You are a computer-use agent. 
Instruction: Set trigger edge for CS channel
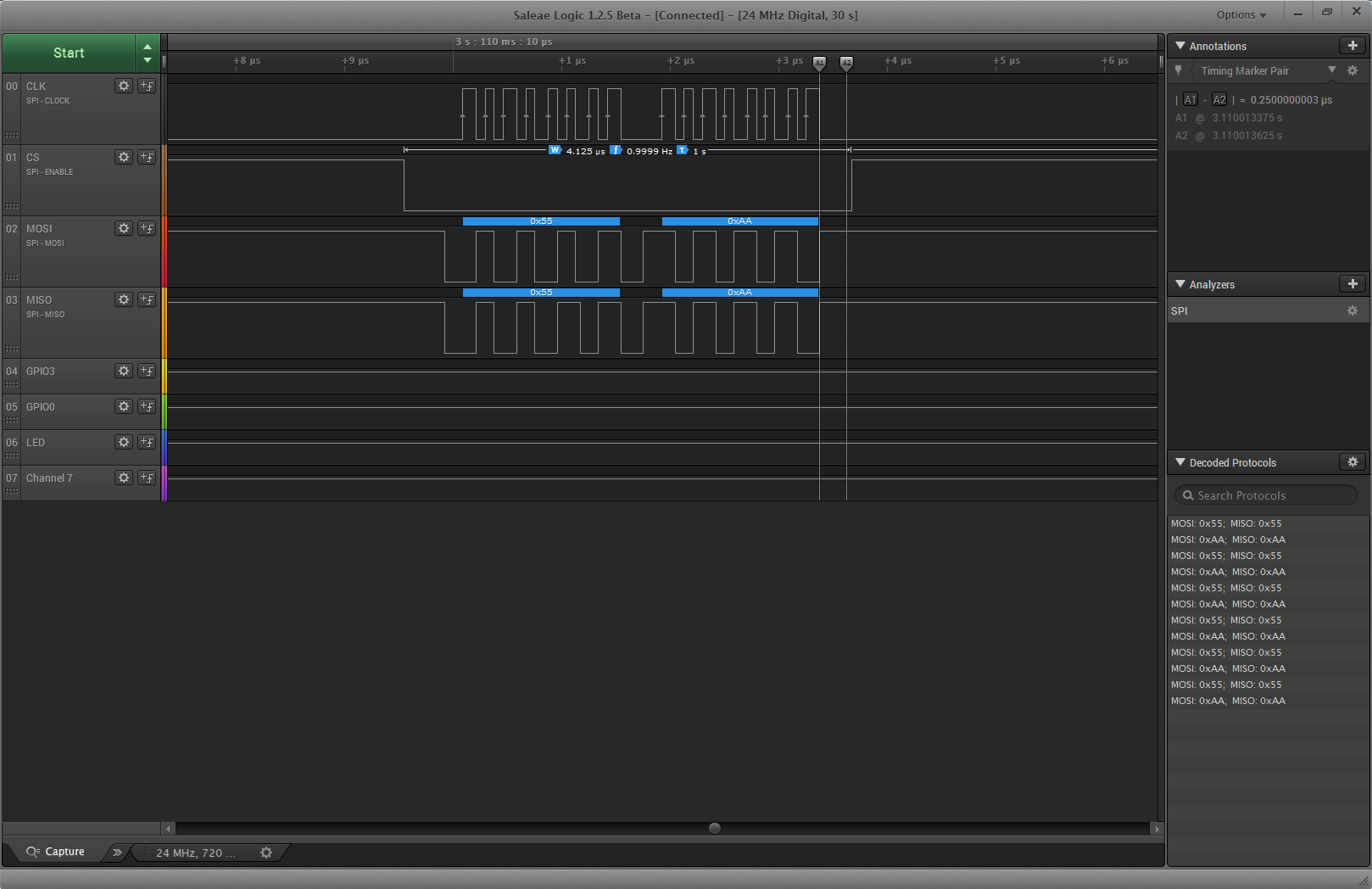147,157
